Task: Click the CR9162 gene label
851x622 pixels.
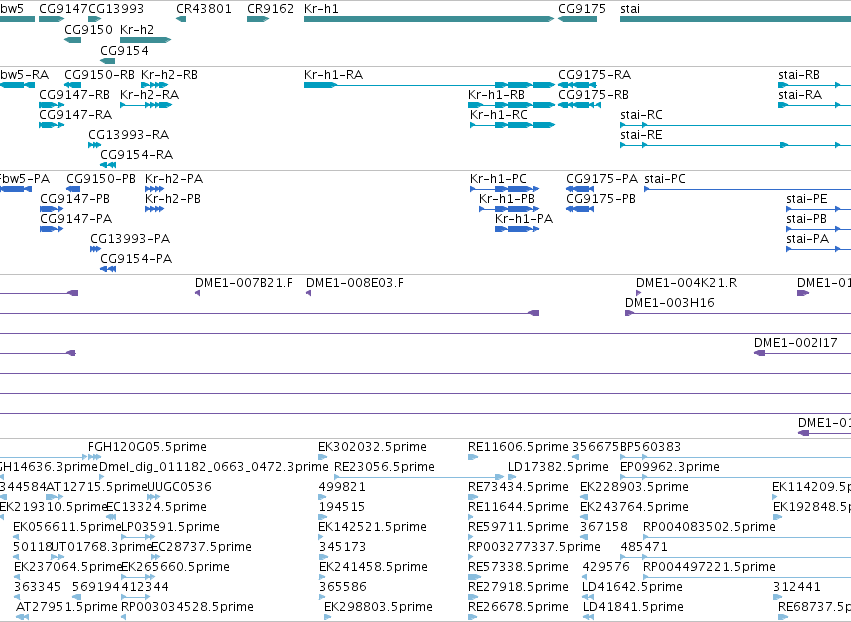Action: [x=270, y=9]
